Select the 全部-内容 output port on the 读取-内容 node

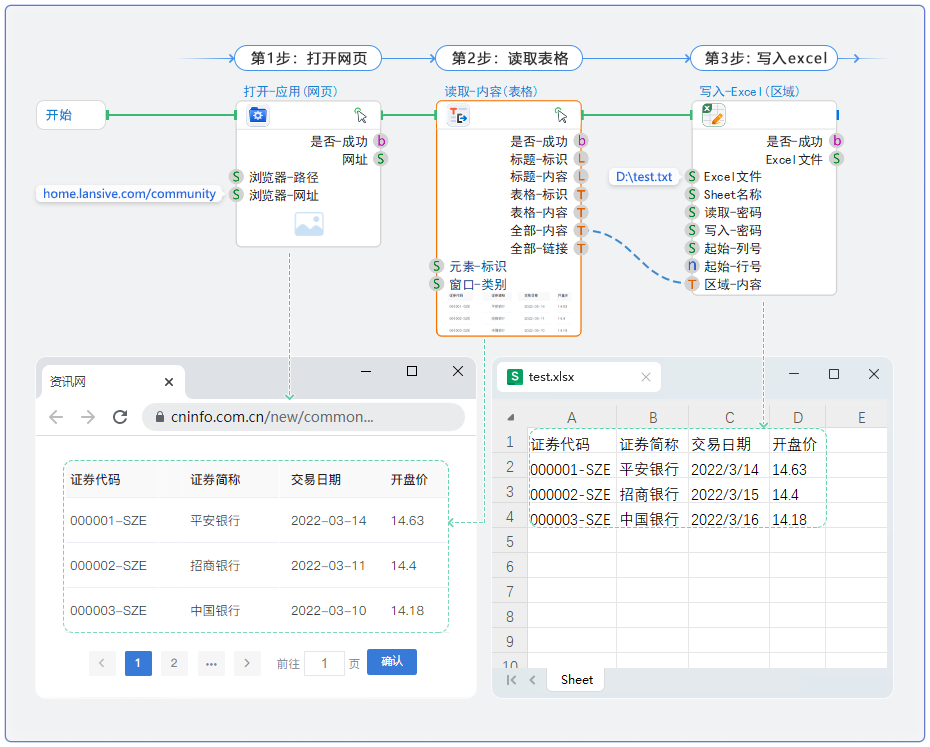(581, 231)
